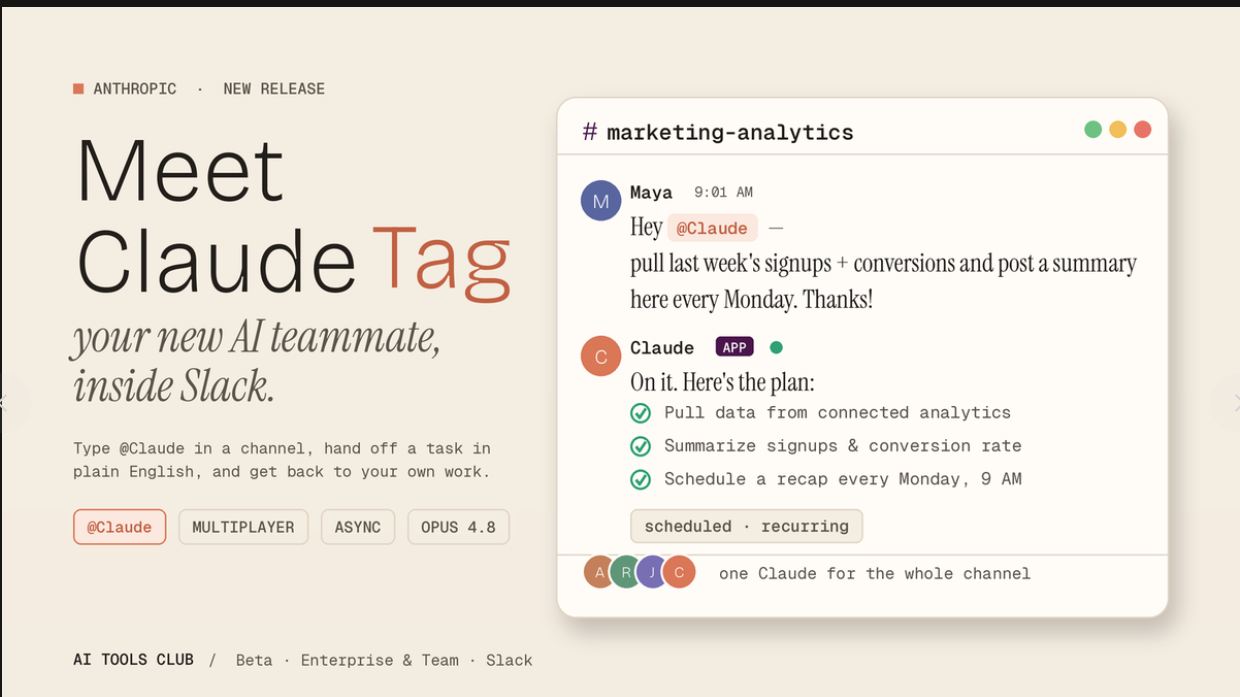
Task: Click the green window control dot
Action: (1093, 129)
